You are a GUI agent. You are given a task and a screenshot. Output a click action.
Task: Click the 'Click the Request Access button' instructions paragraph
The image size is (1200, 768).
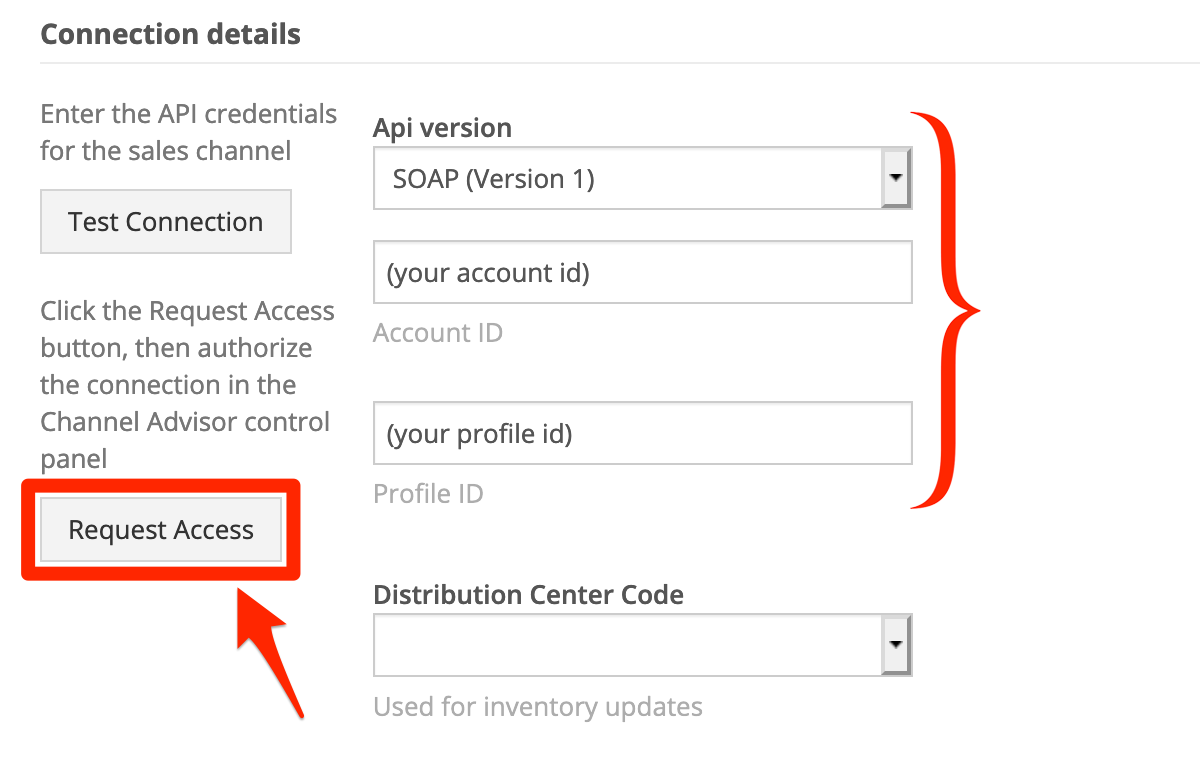point(187,385)
